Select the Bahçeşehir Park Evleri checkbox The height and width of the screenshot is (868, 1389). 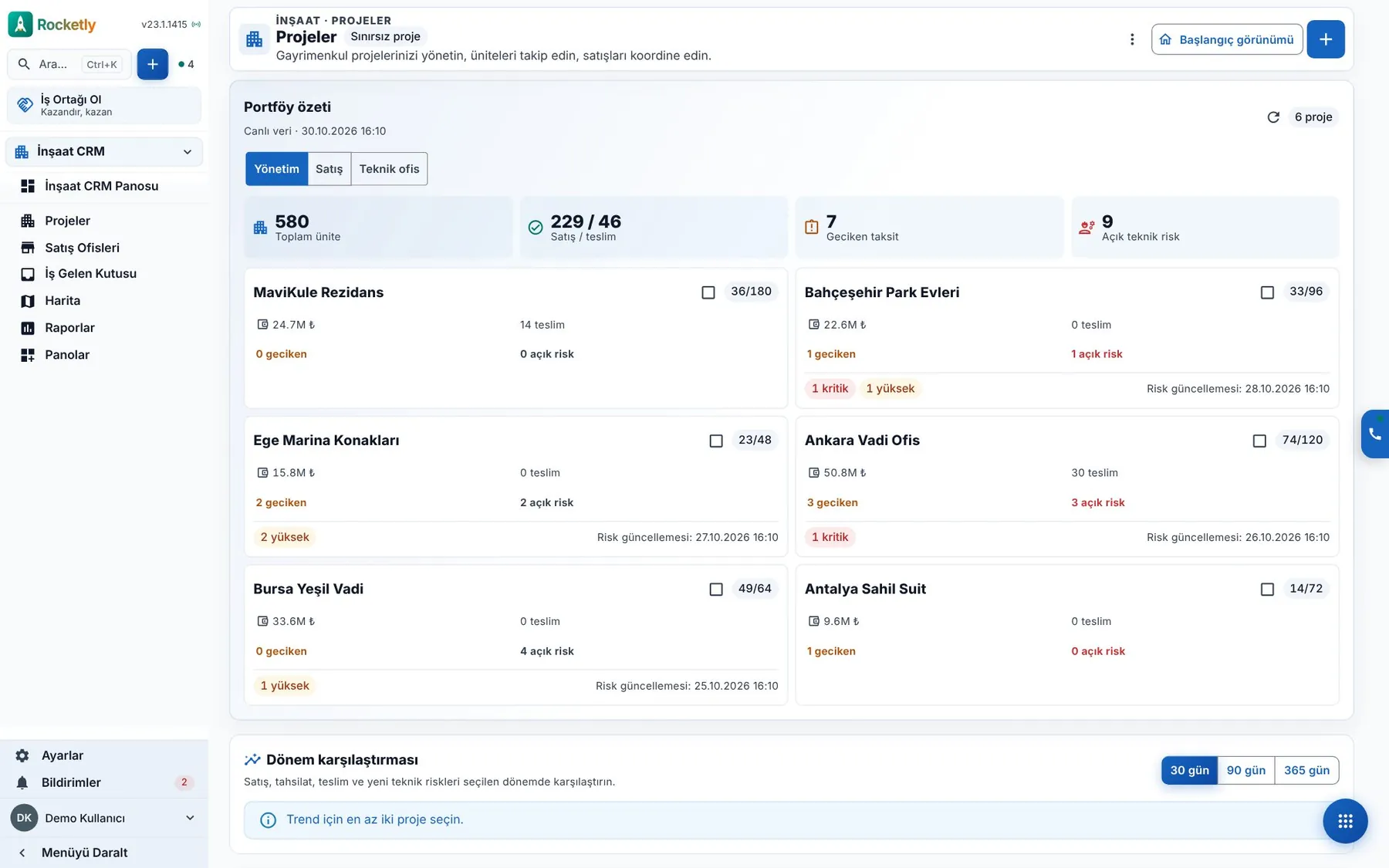(x=1267, y=292)
